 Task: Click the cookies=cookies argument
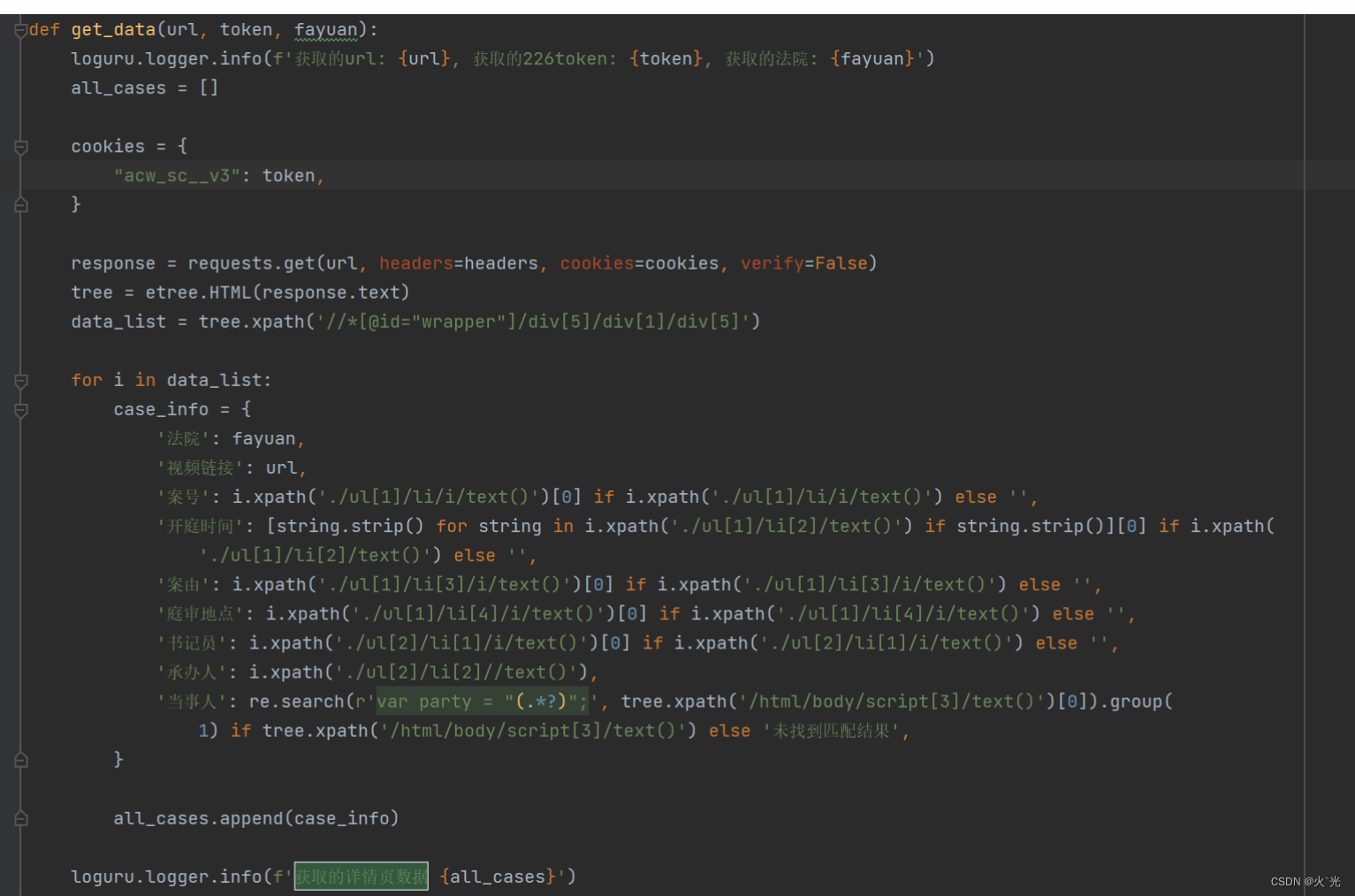639,263
